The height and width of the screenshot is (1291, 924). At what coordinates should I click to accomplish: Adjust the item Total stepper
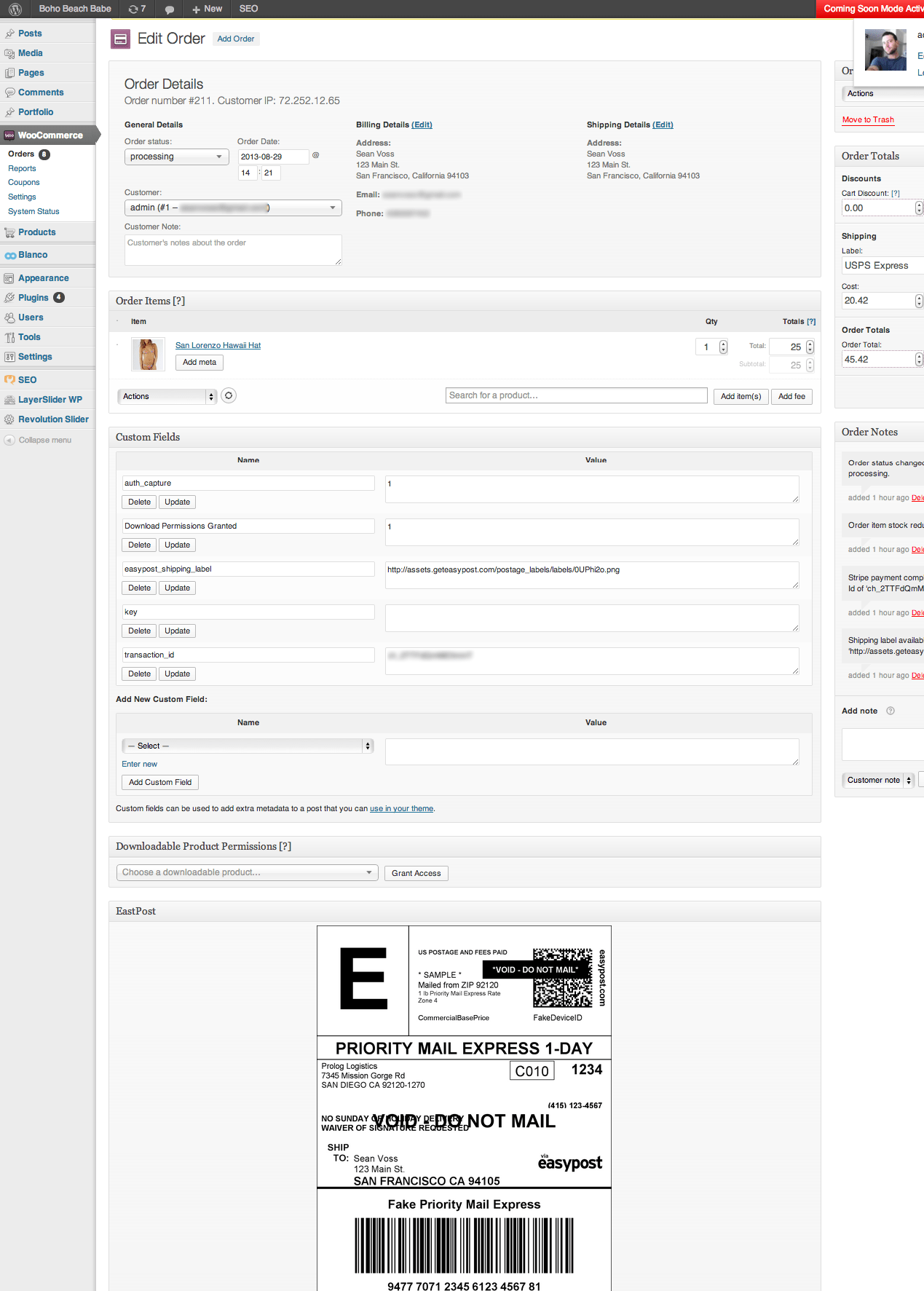click(810, 347)
